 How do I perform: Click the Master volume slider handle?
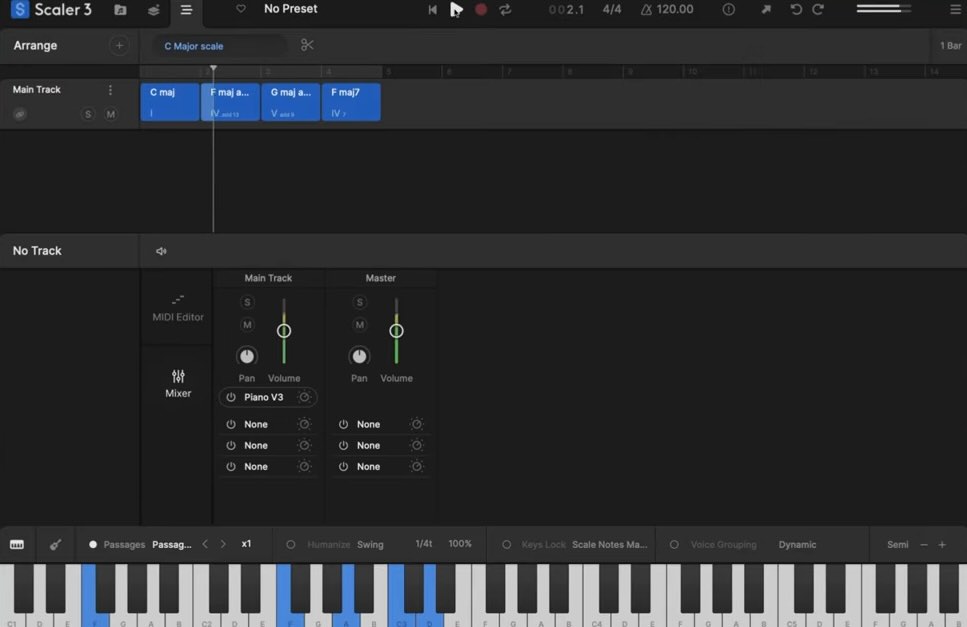pos(396,331)
